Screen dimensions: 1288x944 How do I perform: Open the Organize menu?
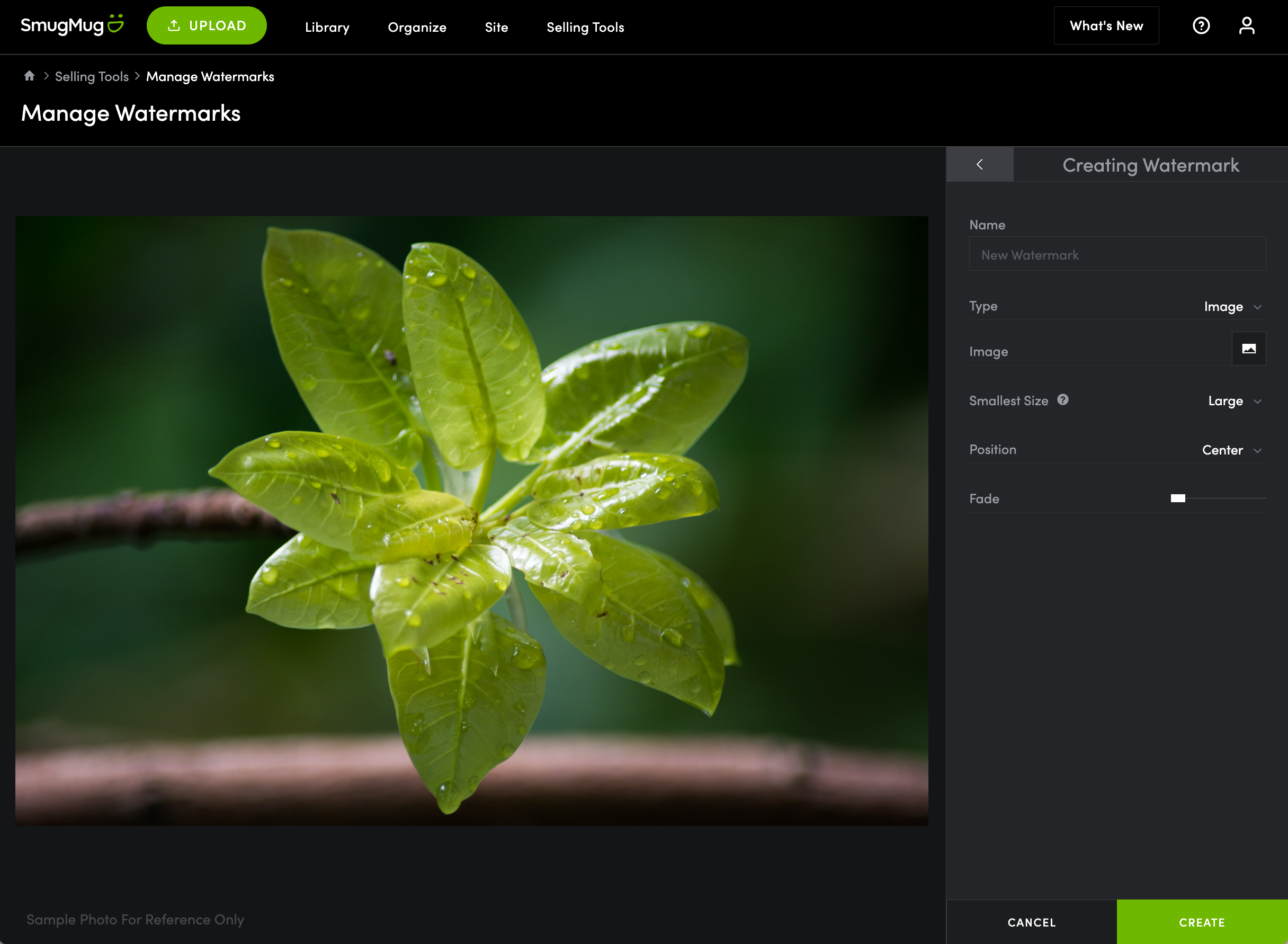417,27
